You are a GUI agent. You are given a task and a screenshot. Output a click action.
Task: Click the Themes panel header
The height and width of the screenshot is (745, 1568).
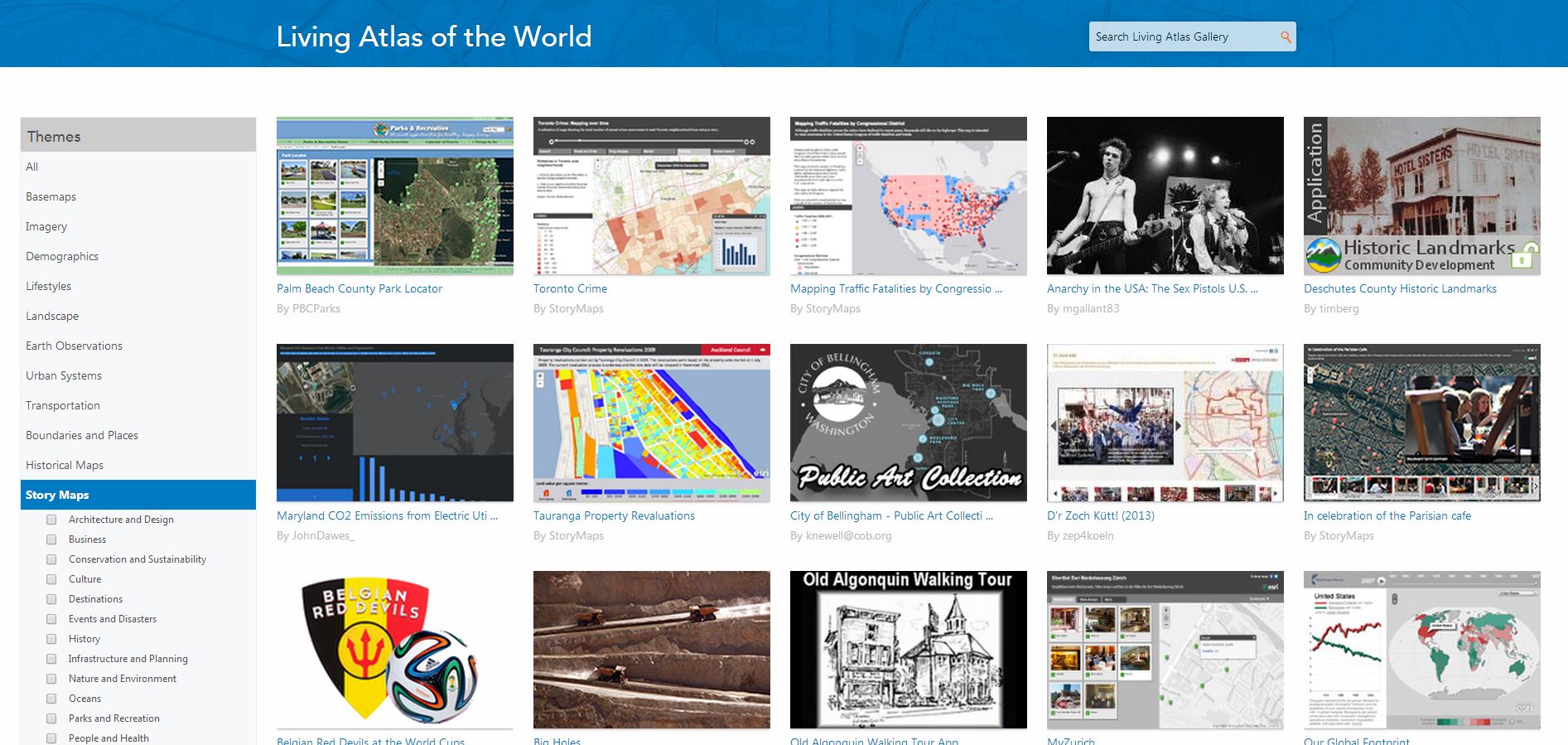click(x=138, y=135)
